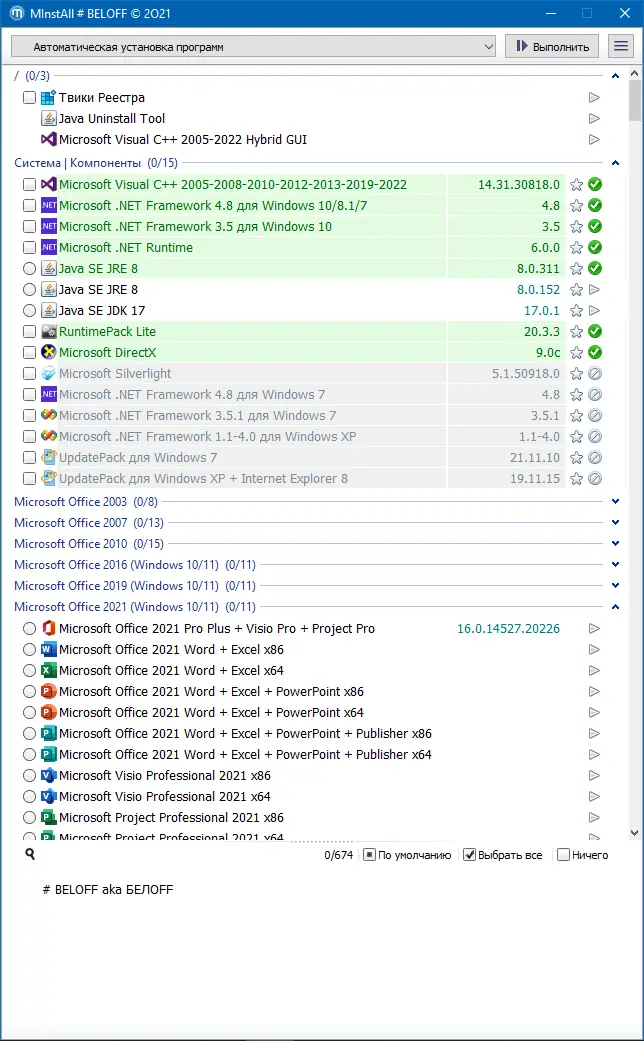Click the Silverlight gem icon
The image size is (644, 1041).
[x=48, y=374]
